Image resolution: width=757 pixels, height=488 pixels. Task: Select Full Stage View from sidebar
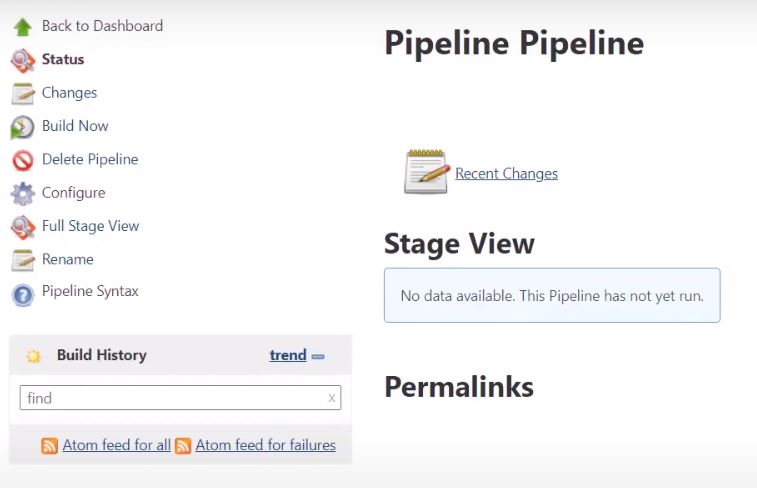click(x=90, y=226)
